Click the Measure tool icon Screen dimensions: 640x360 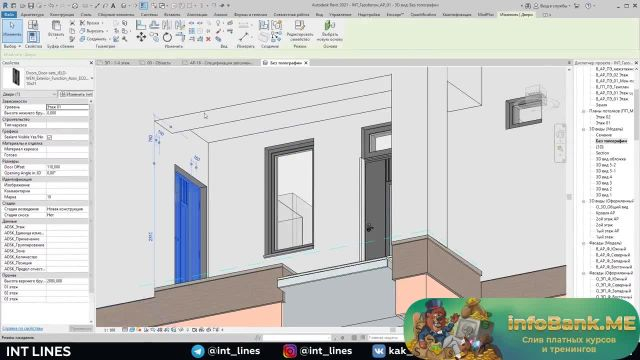point(244,37)
